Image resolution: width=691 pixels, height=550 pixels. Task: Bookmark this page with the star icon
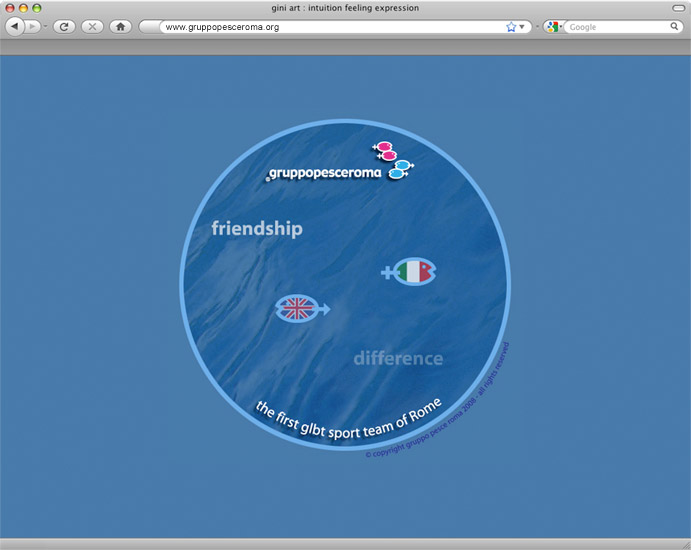(x=511, y=27)
